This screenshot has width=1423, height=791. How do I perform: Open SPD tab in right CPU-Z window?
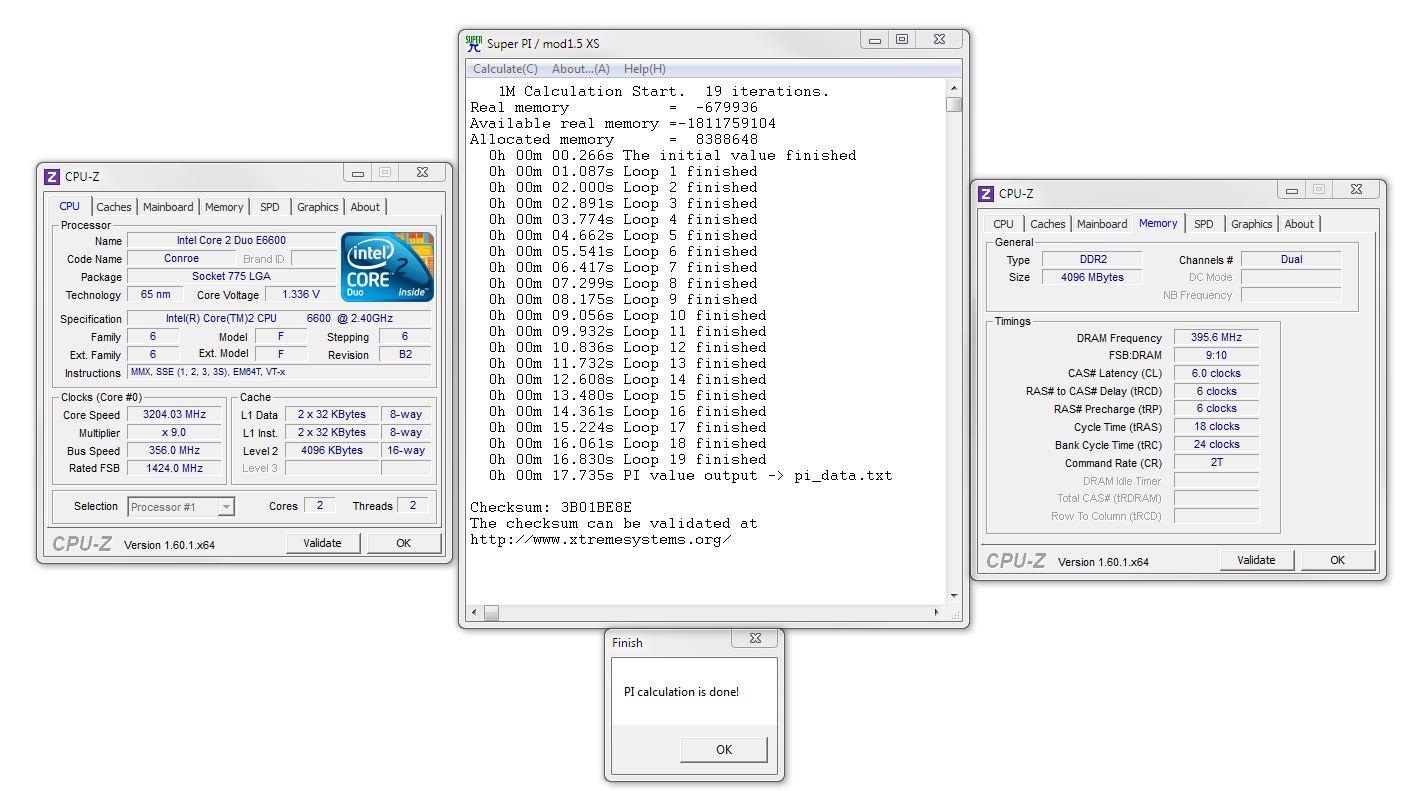click(1204, 224)
